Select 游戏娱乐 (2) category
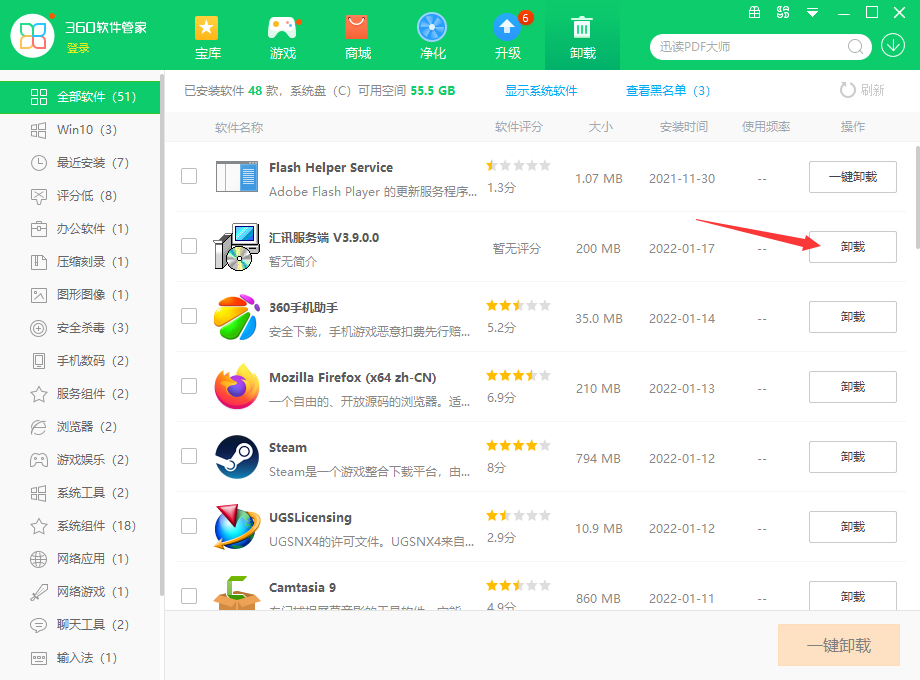Viewport: 920px width, 680px height. [80, 459]
